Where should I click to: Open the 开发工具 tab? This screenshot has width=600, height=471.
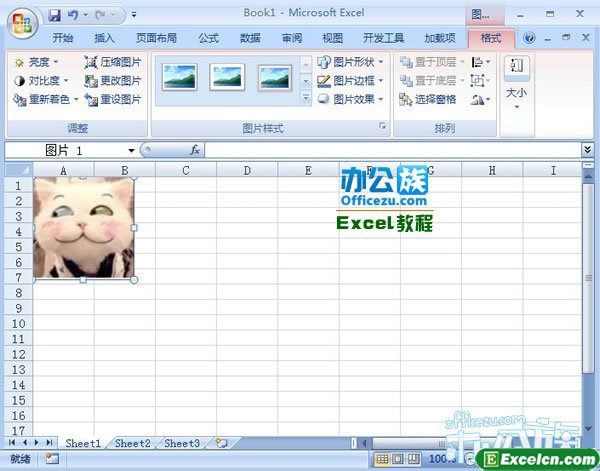383,38
